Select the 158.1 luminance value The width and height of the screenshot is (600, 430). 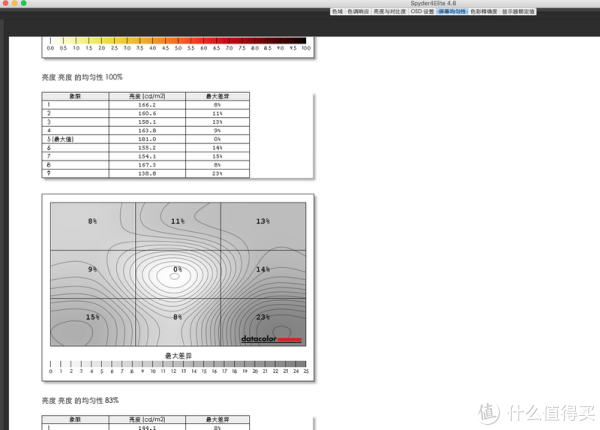pyautogui.click(x=147, y=122)
